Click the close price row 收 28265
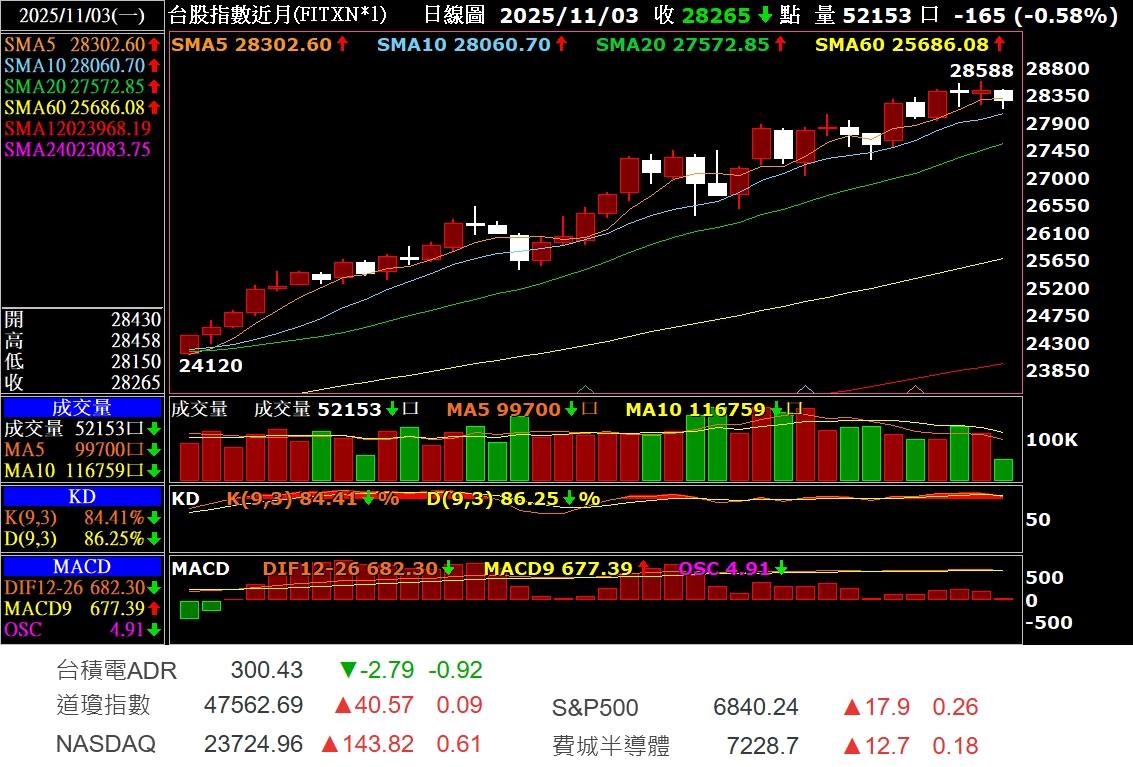The width and height of the screenshot is (1133, 767). 82,382
